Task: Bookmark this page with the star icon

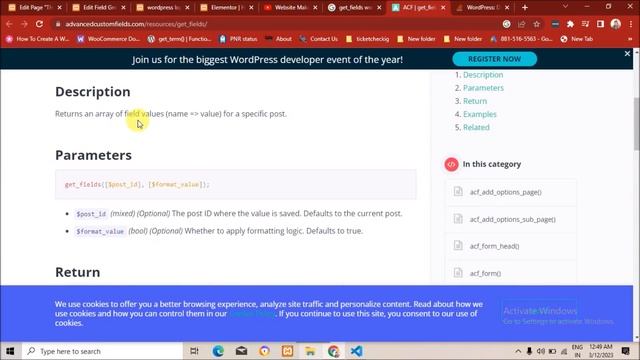Action: (536, 24)
